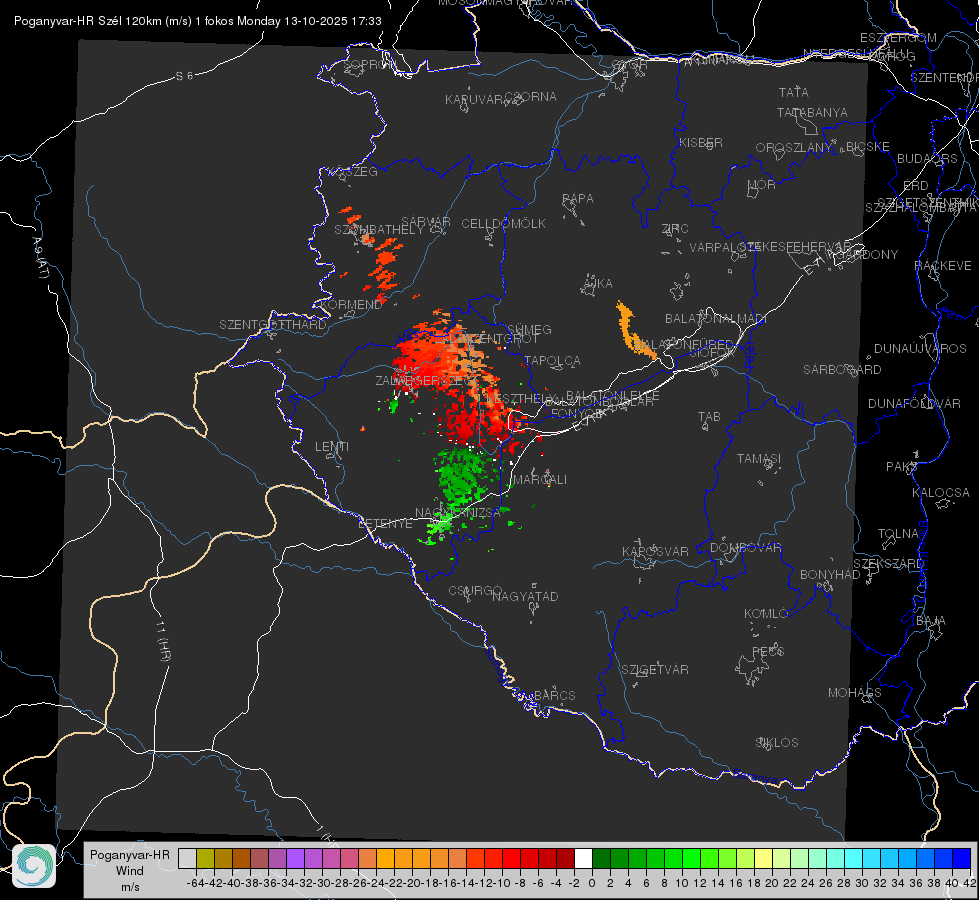Screen dimensions: 979x900
Task: Click the SZIGETVÁR town label
Action: (x=655, y=670)
